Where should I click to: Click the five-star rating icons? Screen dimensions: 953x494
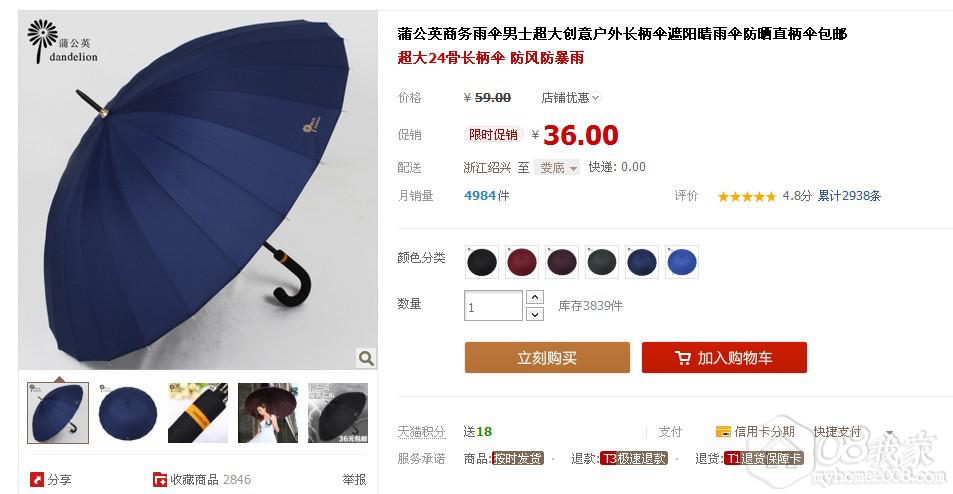(747, 196)
